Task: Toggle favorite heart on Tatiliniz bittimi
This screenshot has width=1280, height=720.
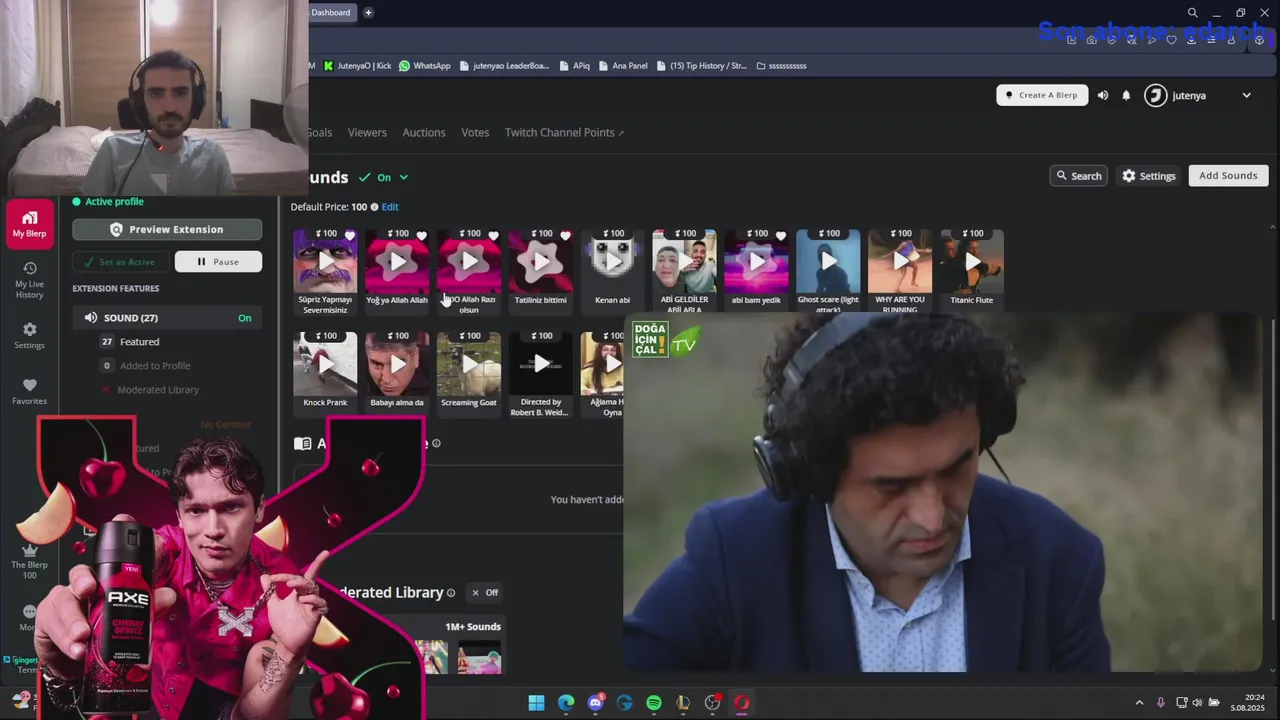Action: tap(565, 236)
